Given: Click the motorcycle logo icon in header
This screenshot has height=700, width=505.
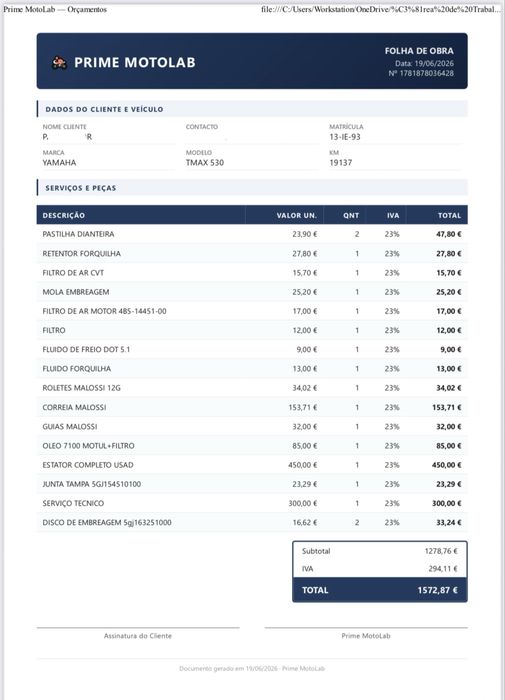Looking at the screenshot, I should click(59, 62).
